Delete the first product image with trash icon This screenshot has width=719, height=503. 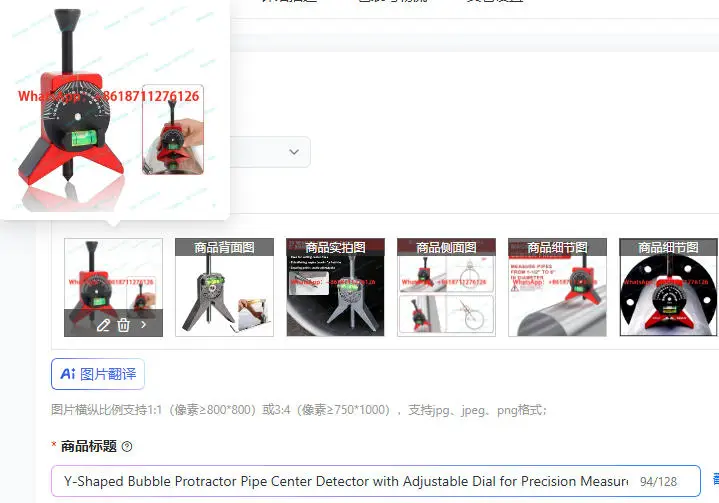(x=123, y=325)
